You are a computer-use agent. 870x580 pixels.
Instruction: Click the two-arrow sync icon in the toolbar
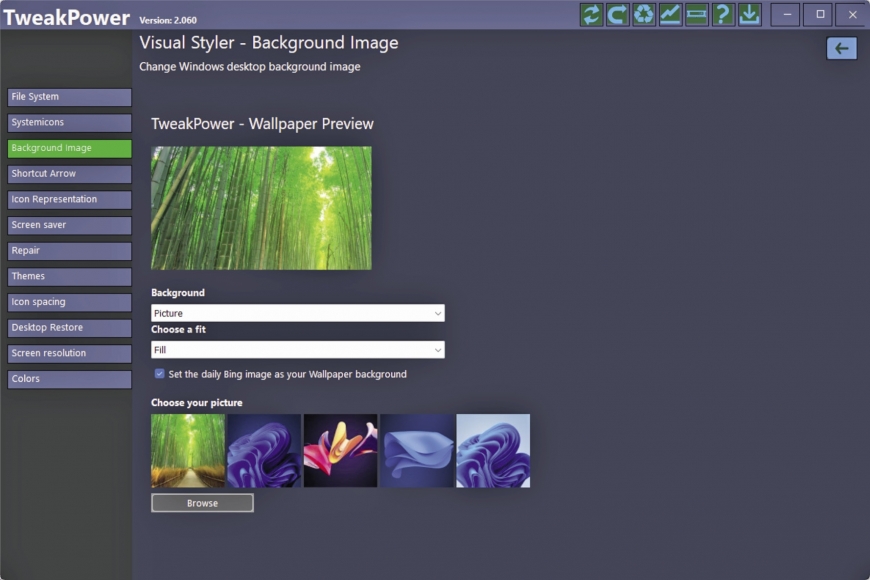tap(591, 14)
